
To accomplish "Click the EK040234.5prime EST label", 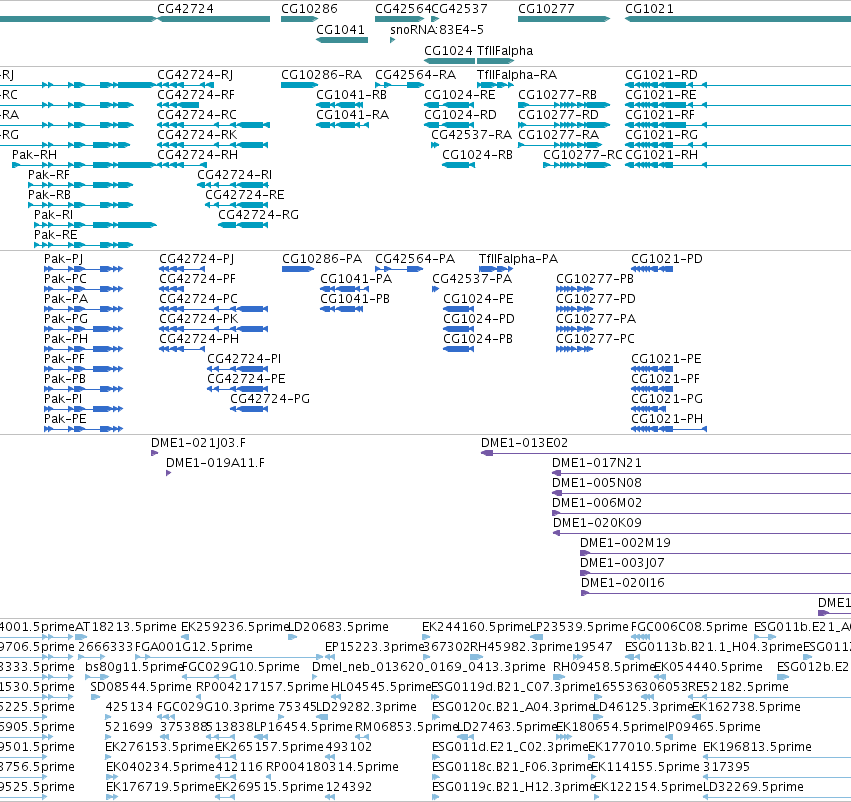I will (x=160, y=767).
